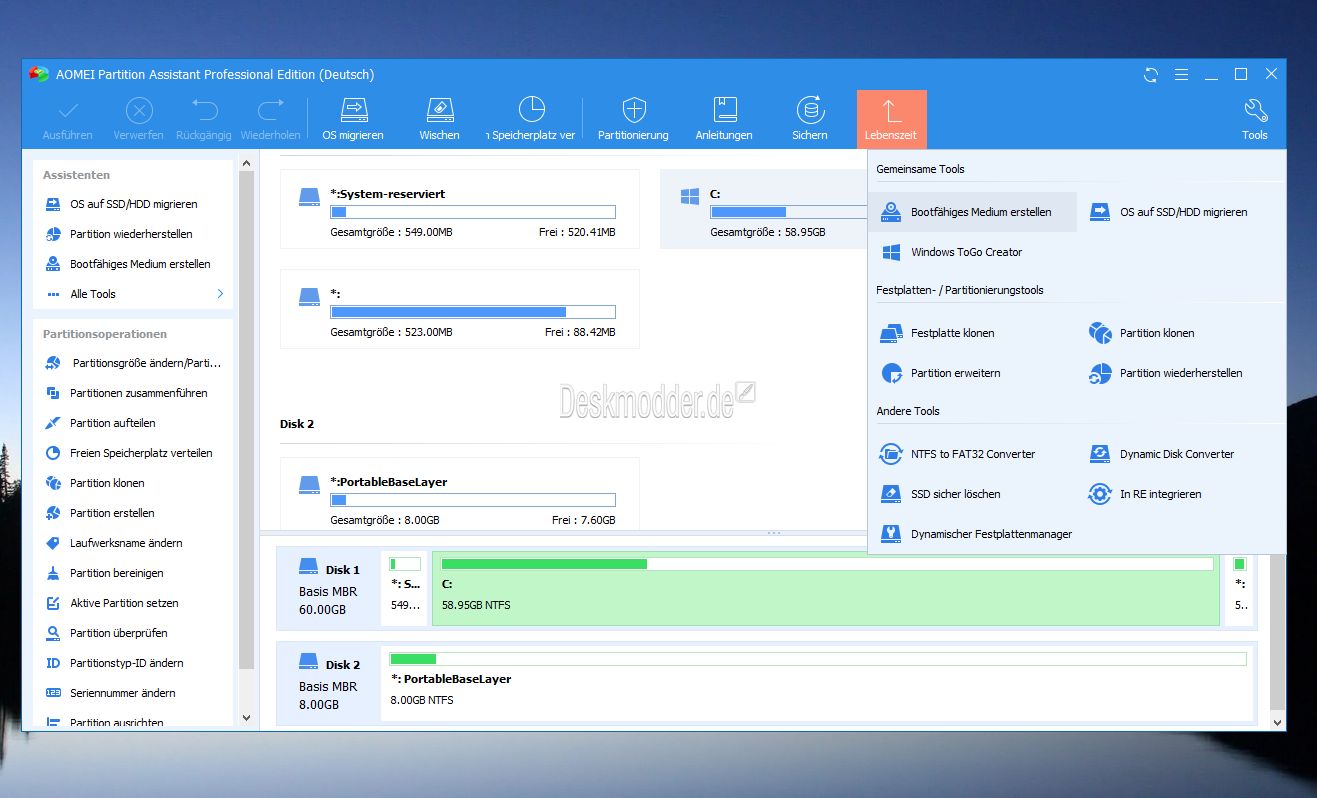Select the Wischen toolbar tool

[x=439, y=119]
